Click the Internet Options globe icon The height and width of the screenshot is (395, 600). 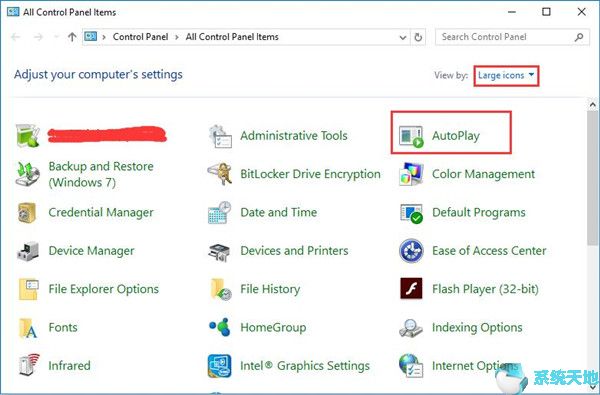coord(411,366)
